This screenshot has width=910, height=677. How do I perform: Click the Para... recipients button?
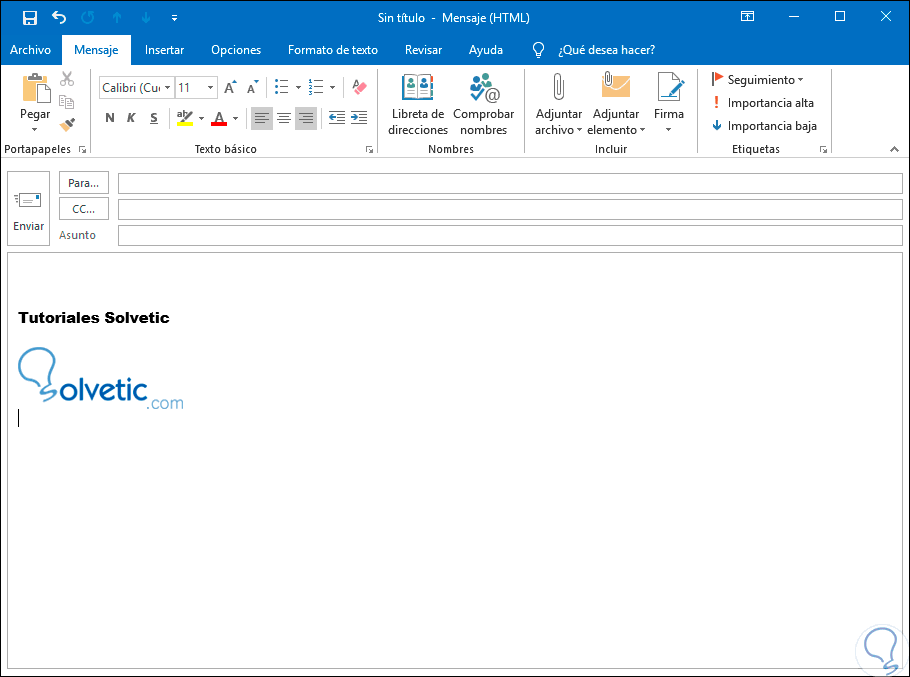click(84, 183)
